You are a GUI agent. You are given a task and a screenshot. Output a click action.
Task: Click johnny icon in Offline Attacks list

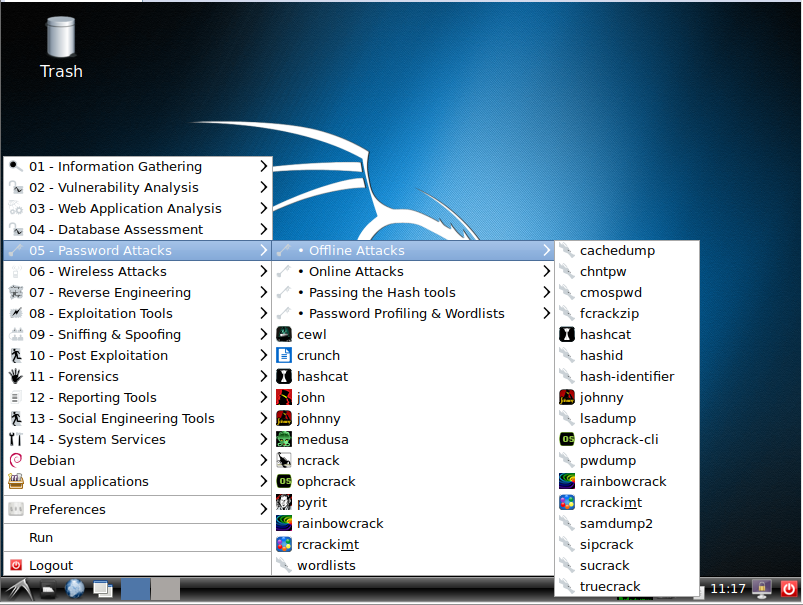click(x=567, y=398)
